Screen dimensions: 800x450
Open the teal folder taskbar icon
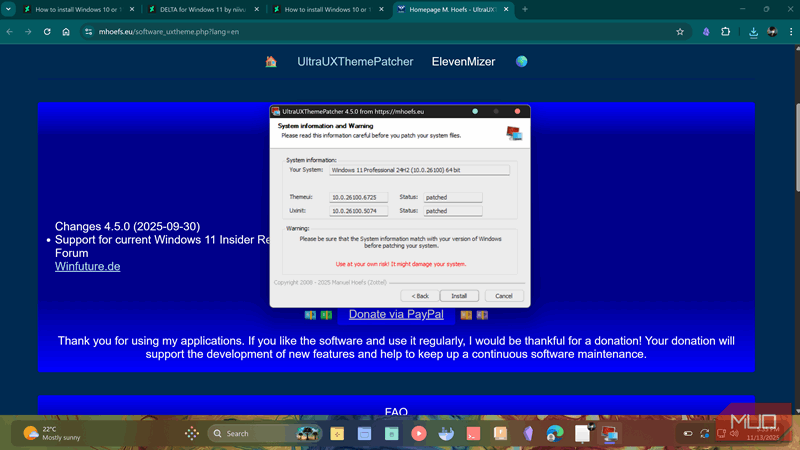391,434
